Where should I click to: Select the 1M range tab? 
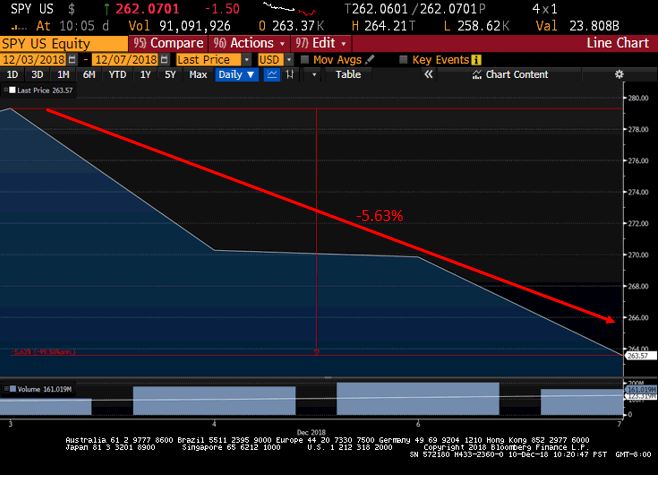[x=63, y=75]
